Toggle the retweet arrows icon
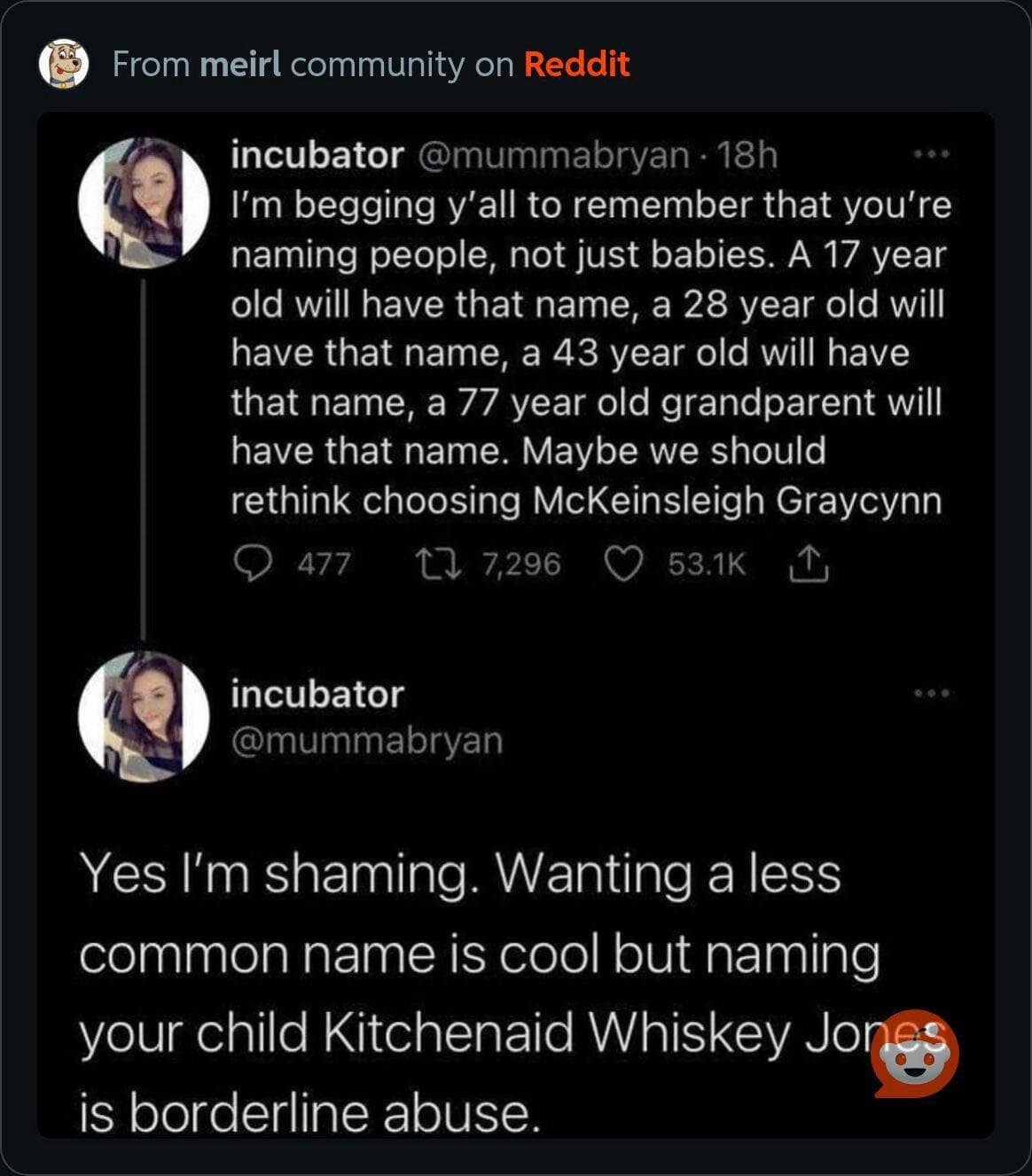Screen dimensions: 1032x1176 pyautogui.click(x=438, y=563)
